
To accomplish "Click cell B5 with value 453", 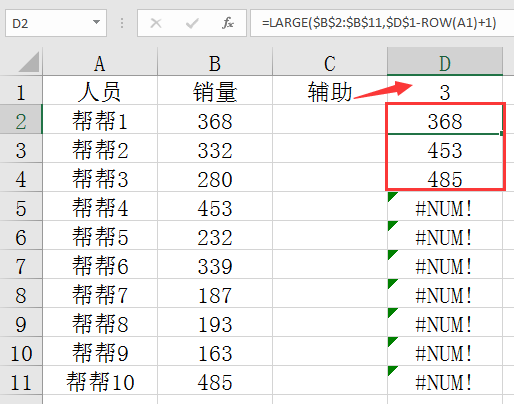I will (215, 206).
